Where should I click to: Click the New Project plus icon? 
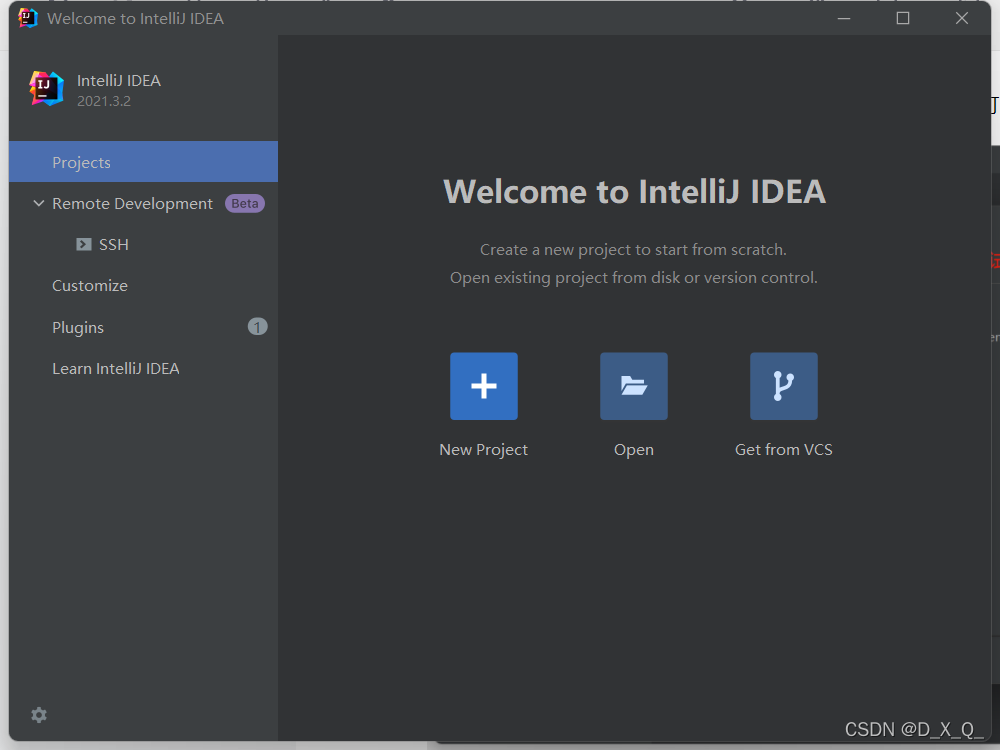point(483,386)
